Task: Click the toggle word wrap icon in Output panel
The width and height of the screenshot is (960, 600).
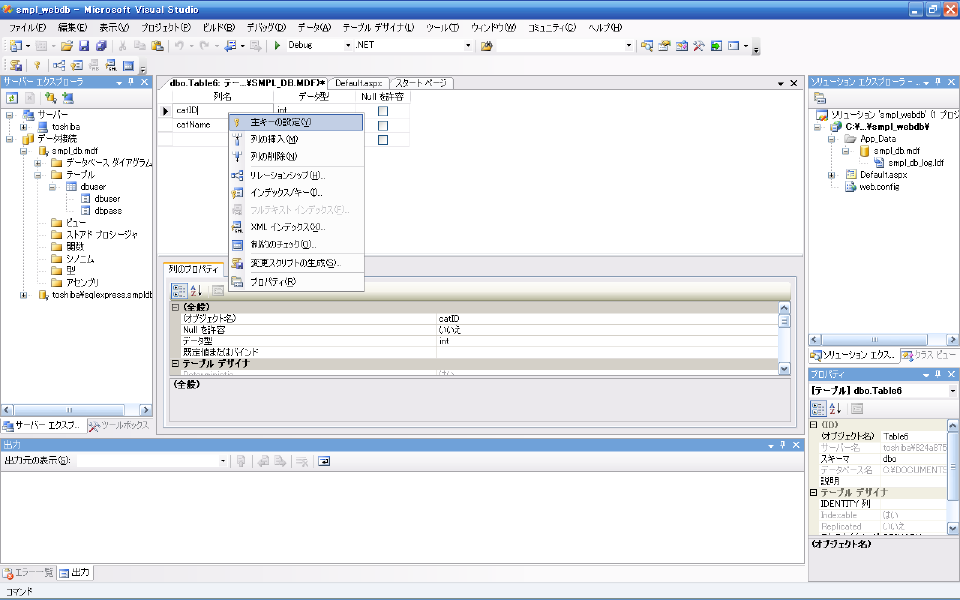Action: [324, 461]
